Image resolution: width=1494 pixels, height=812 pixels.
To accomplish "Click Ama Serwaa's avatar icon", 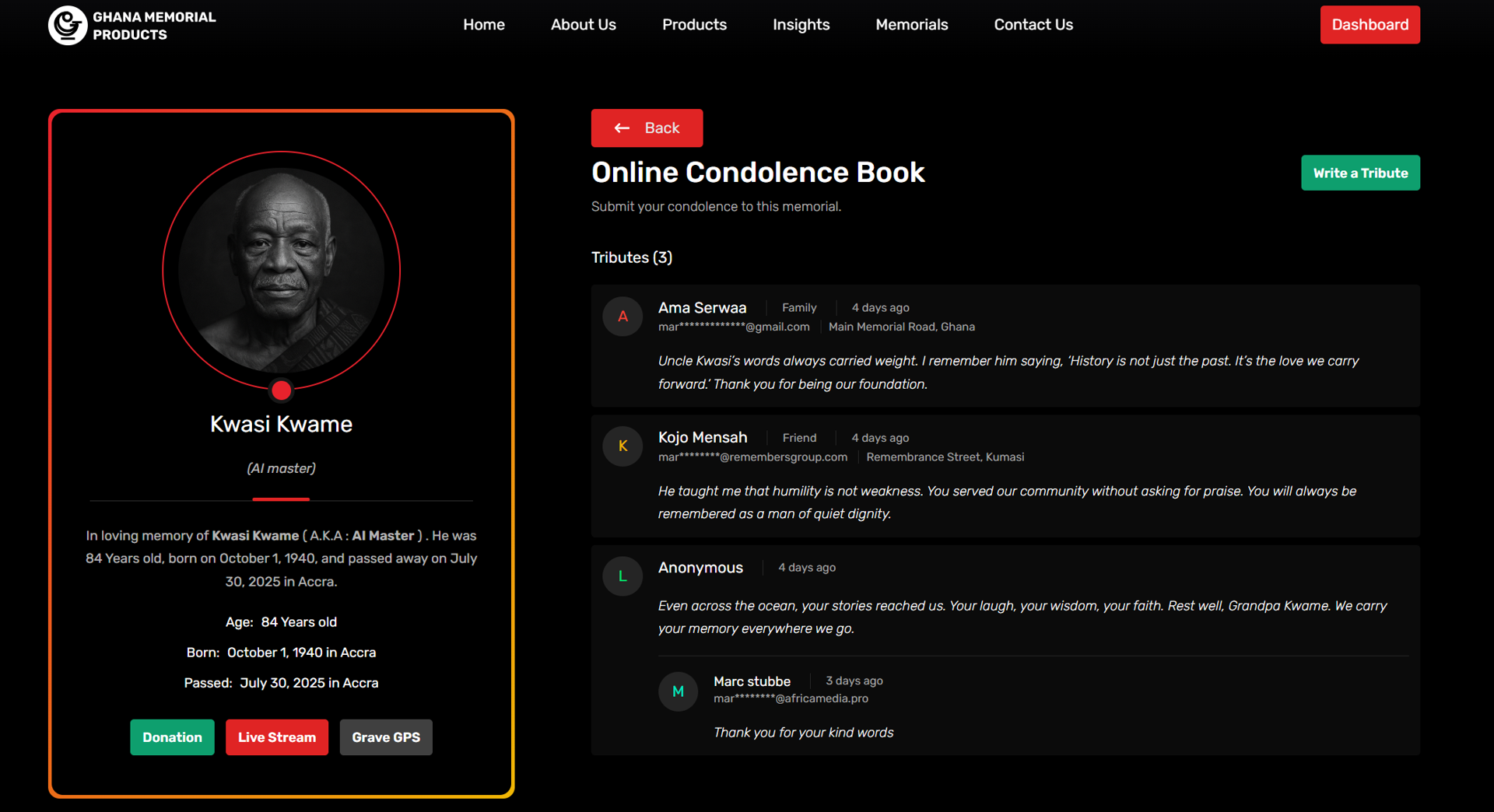I will pyautogui.click(x=622, y=316).
